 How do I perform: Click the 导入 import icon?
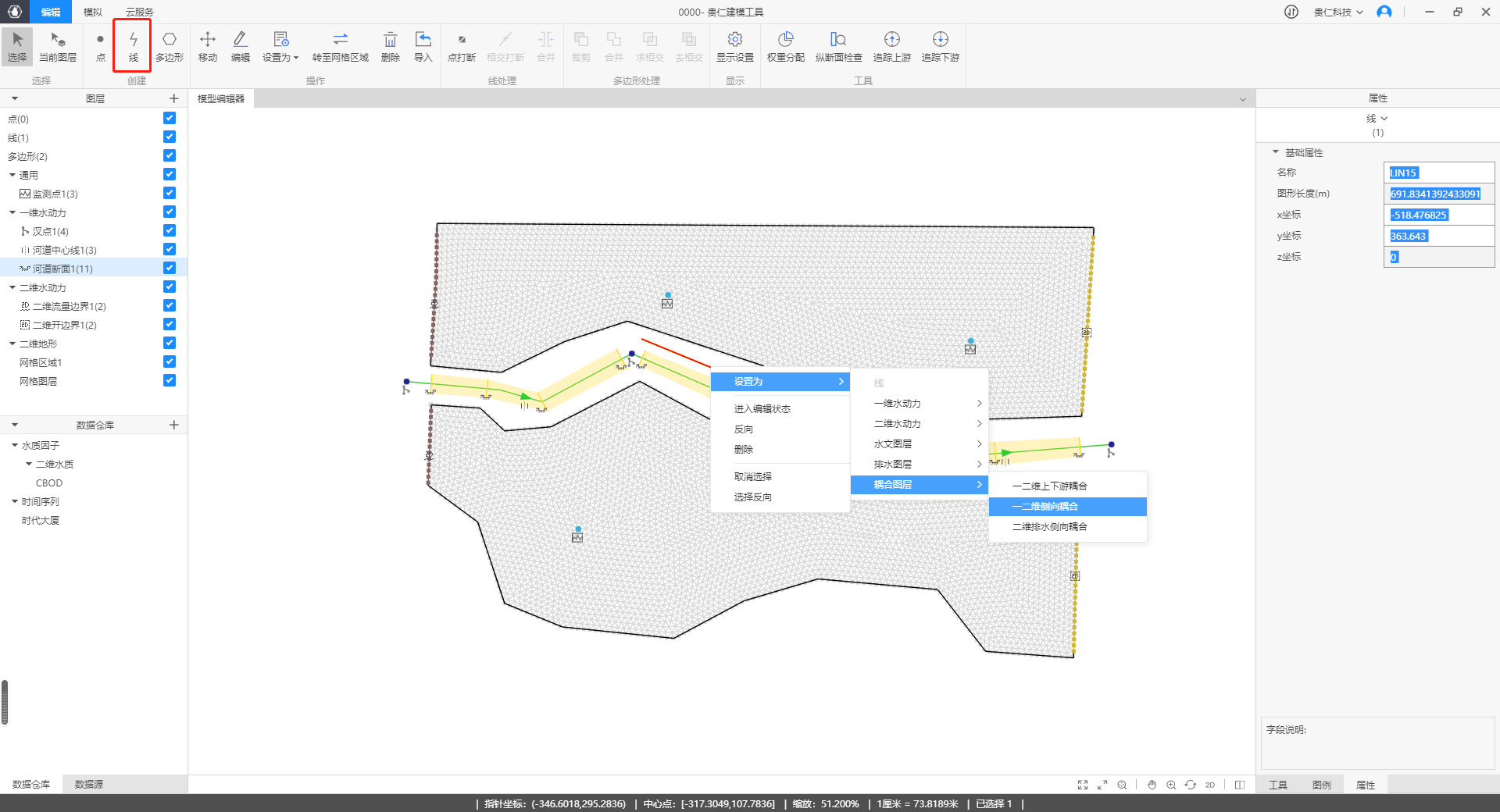click(423, 46)
